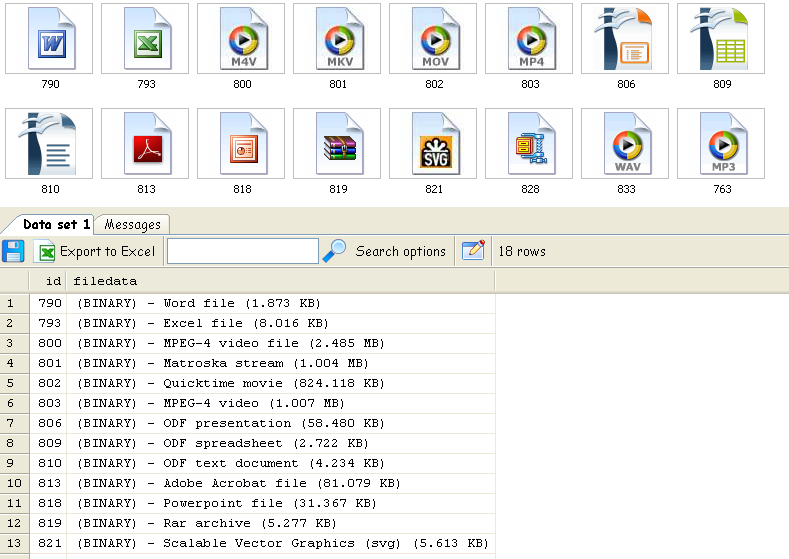This screenshot has height=559, width=789.
Task: Focus the search text field
Action: click(243, 251)
